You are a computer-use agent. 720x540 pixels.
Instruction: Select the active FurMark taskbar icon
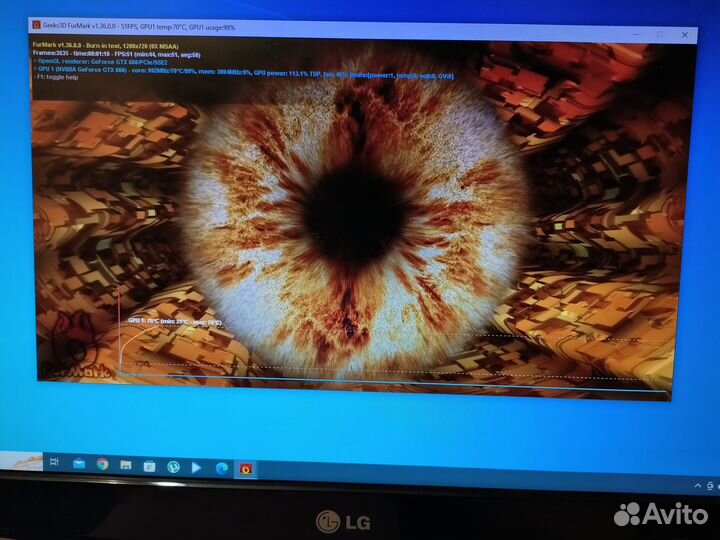point(245,468)
